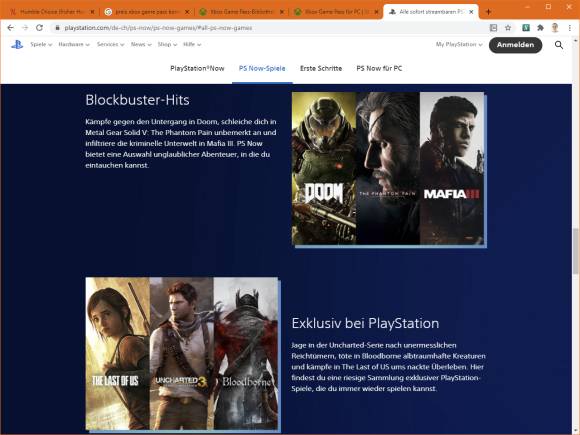
Task: Select the PS Now für PC tab
Action: (379, 68)
